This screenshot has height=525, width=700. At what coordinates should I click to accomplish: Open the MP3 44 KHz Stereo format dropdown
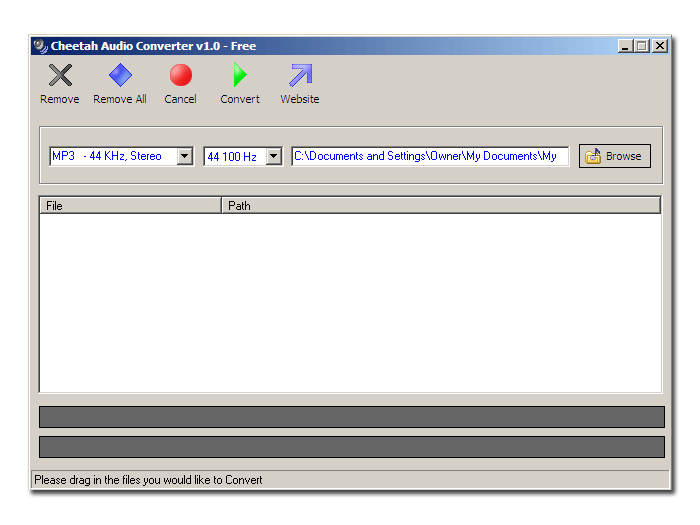pyautogui.click(x=184, y=156)
